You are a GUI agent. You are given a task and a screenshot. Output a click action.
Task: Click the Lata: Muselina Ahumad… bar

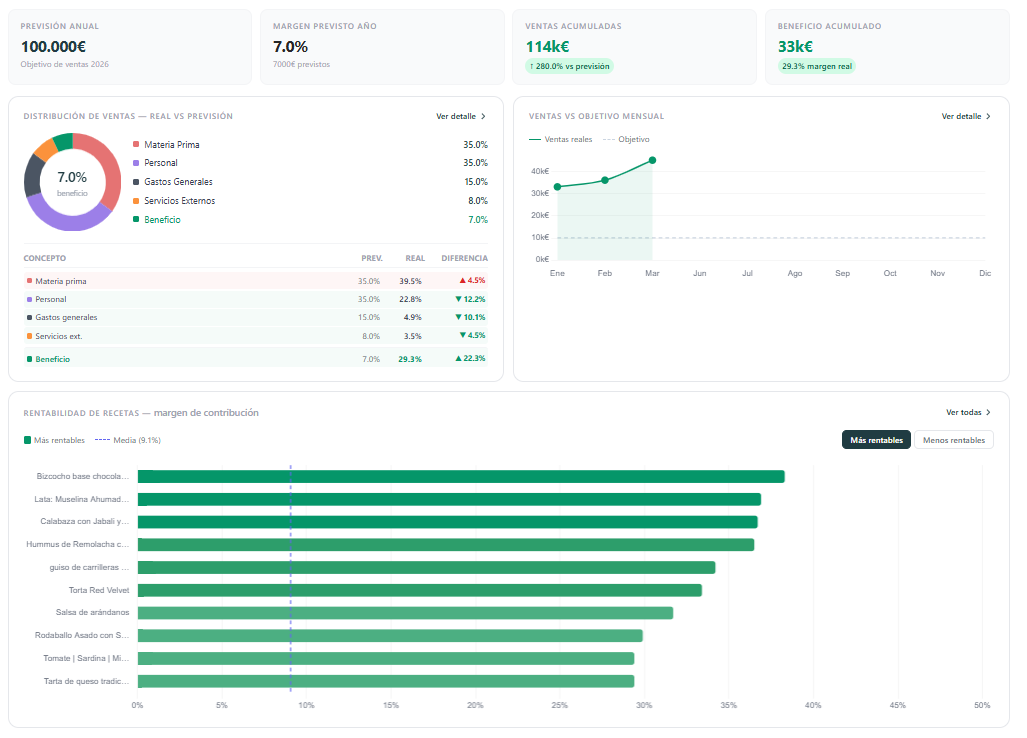click(449, 500)
